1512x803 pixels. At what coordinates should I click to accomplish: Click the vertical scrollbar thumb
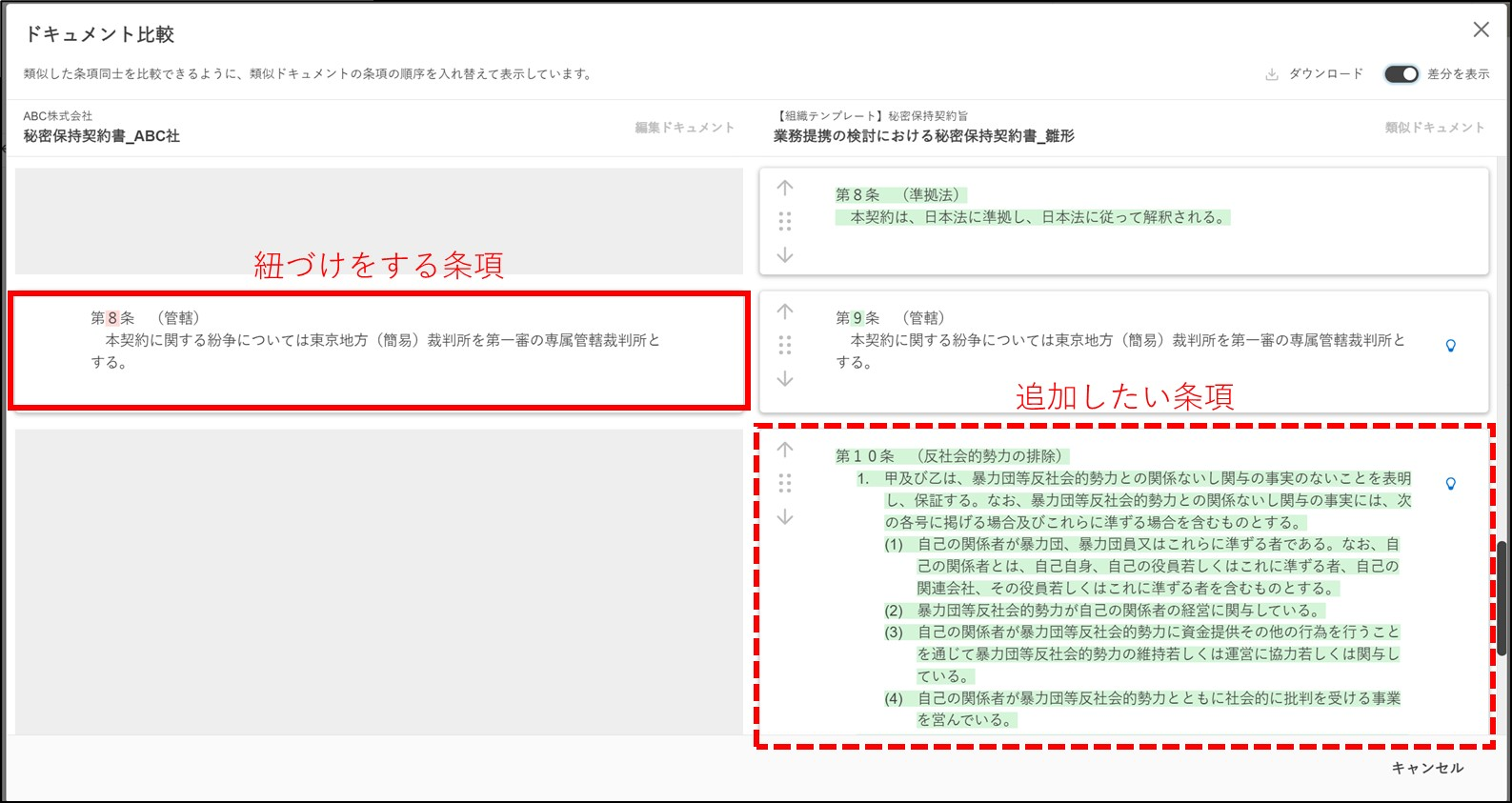click(x=1502, y=598)
